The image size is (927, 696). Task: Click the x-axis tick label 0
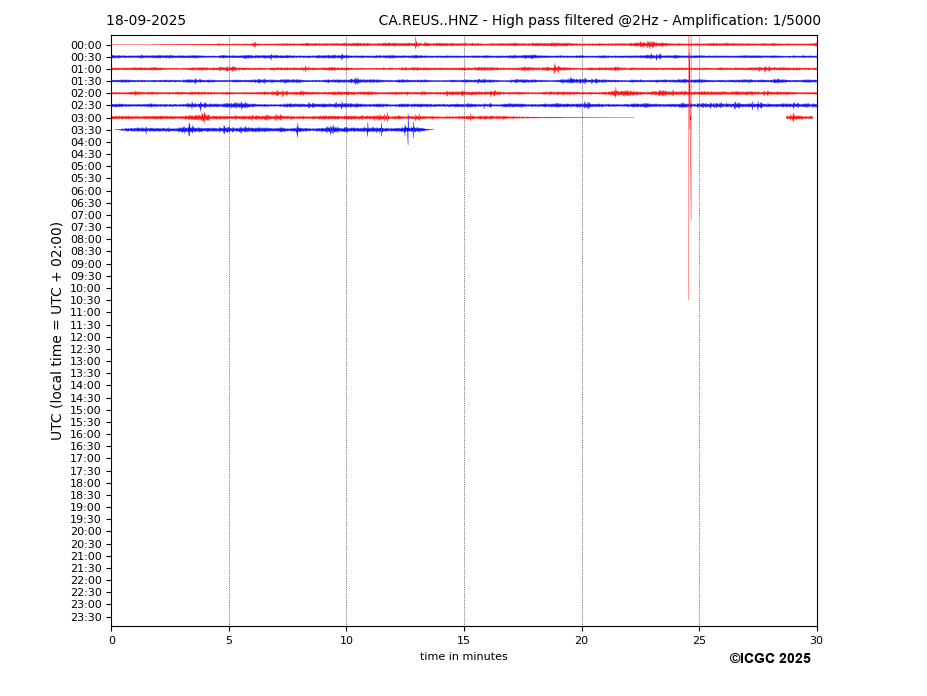pos(112,640)
